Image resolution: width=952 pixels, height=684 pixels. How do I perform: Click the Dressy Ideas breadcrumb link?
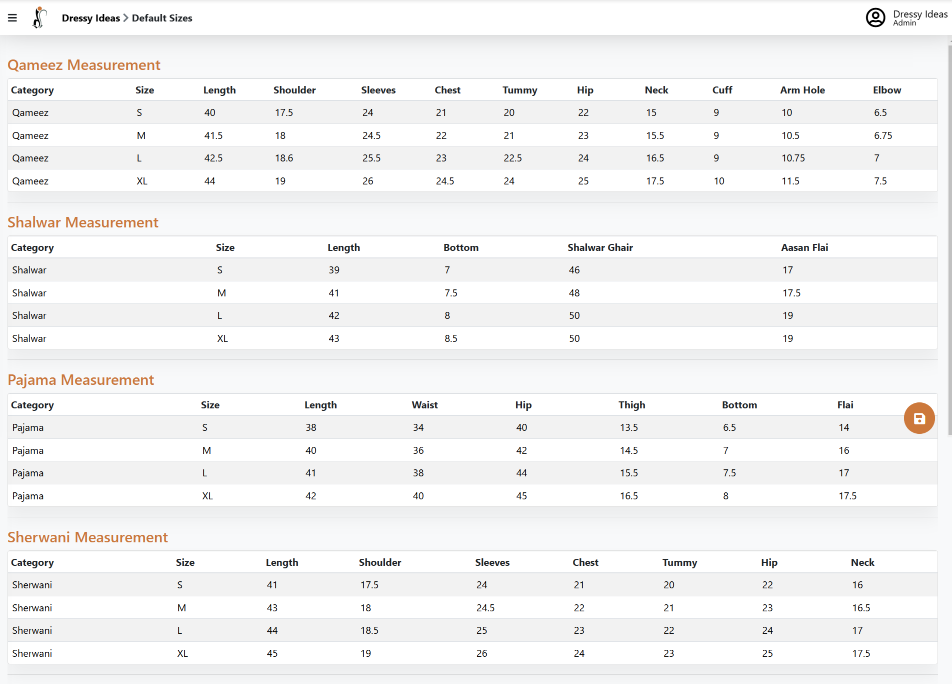click(90, 18)
